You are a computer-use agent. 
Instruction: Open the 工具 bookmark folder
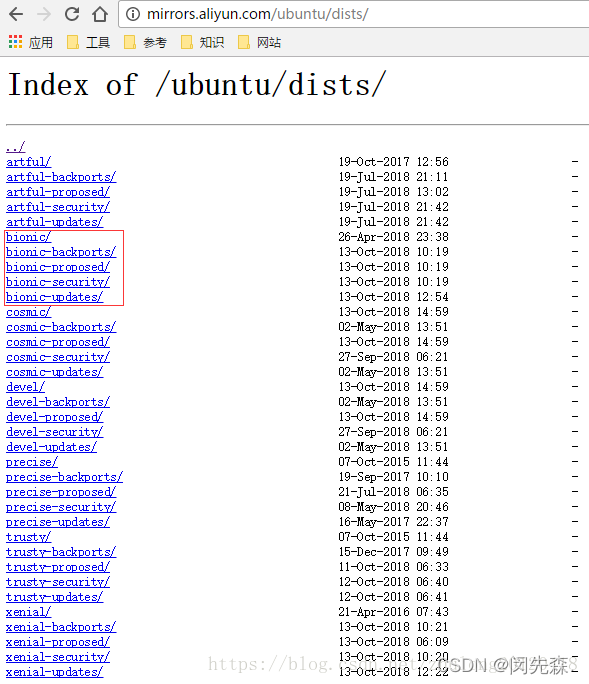point(88,42)
